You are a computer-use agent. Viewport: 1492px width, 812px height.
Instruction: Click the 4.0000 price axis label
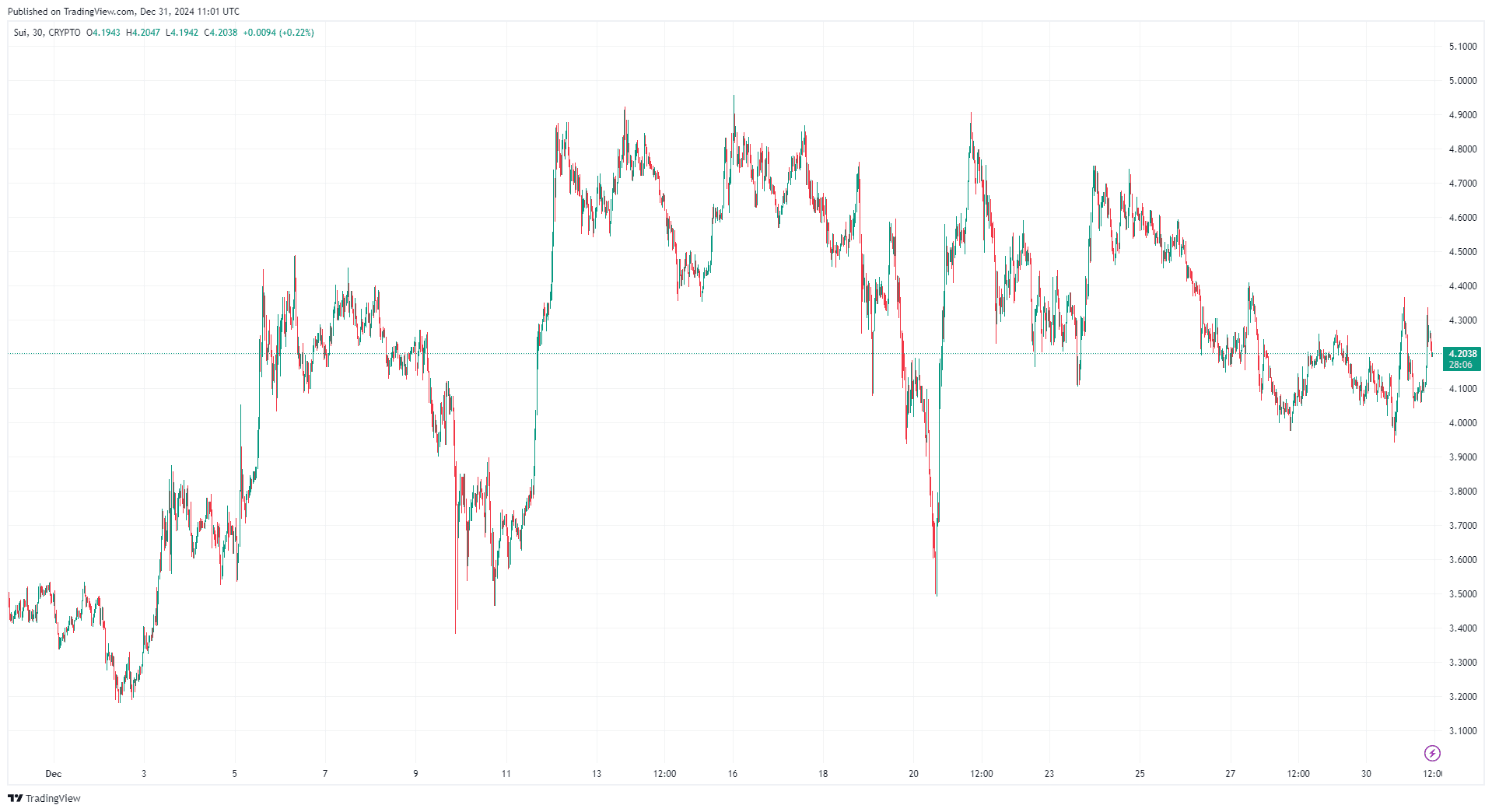tap(1462, 423)
